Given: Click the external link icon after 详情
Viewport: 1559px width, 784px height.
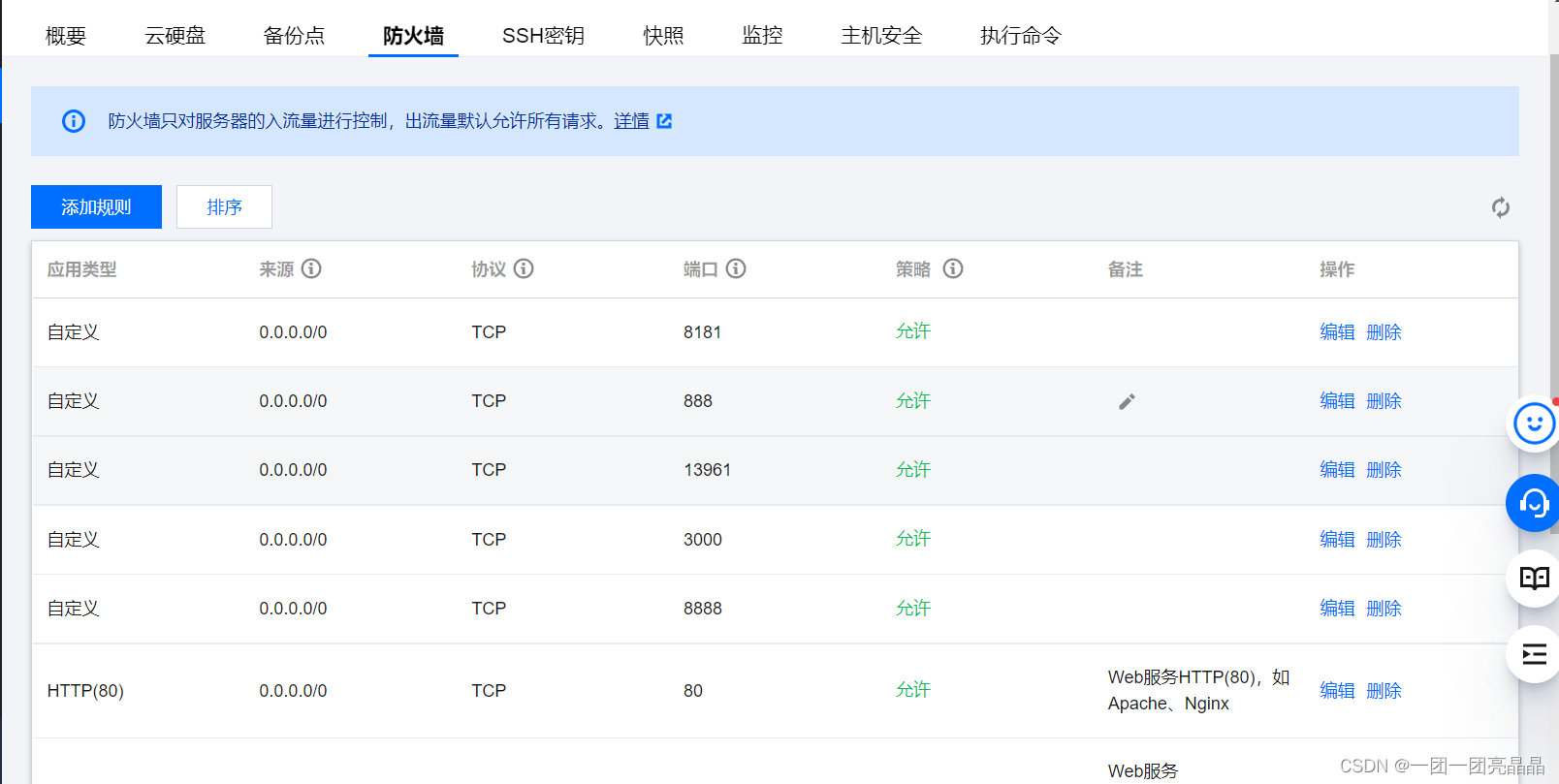Looking at the screenshot, I should click(664, 121).
